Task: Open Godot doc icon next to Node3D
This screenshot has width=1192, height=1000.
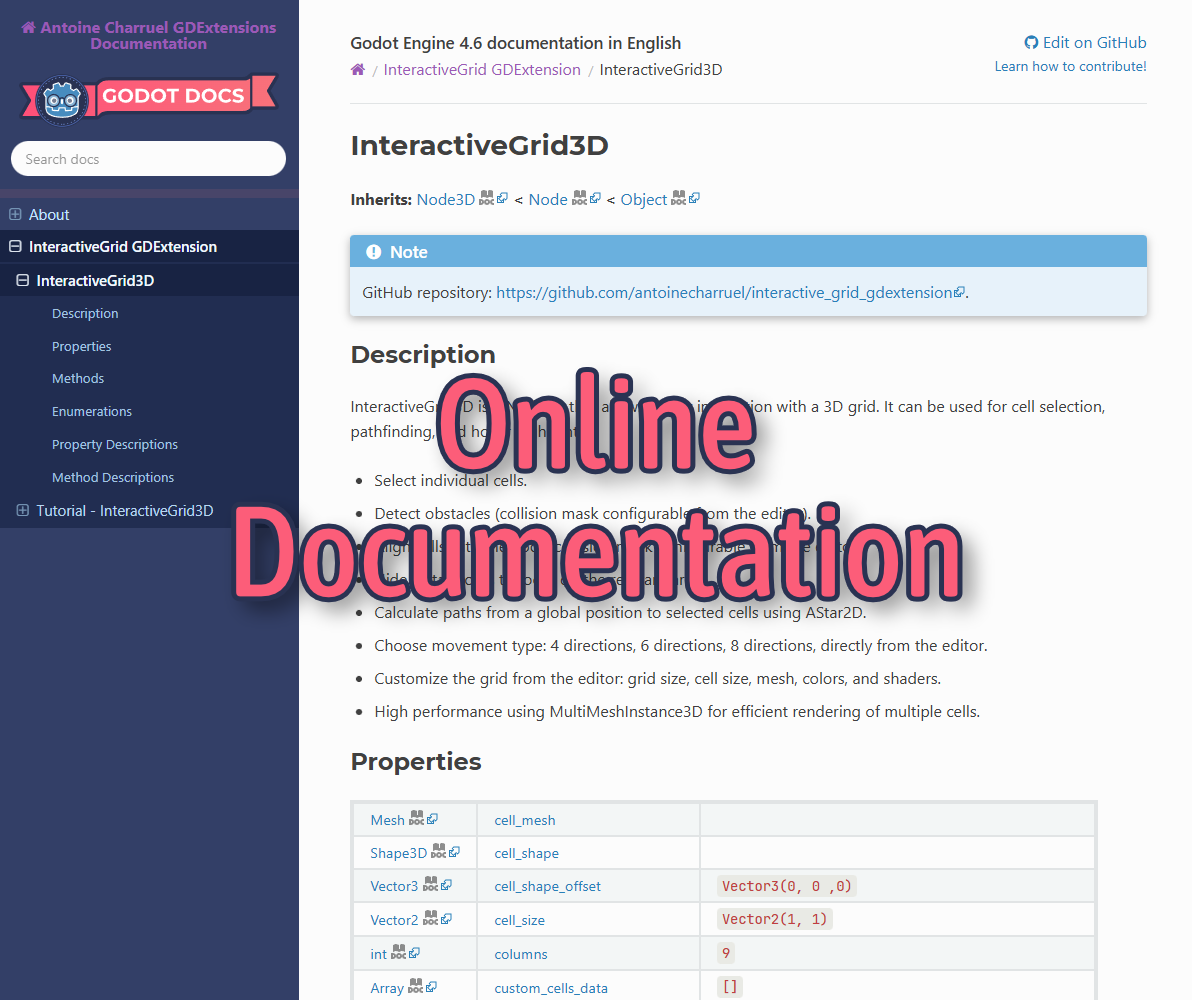Action: click(x=487, y=198)
